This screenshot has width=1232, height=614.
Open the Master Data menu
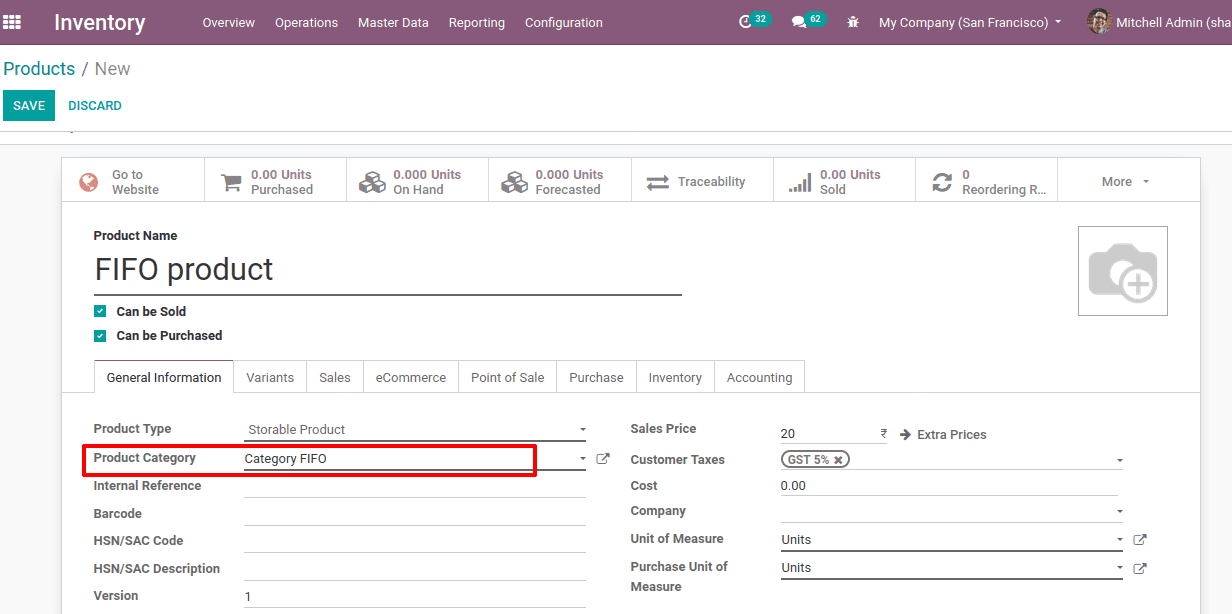coord(393,22)
